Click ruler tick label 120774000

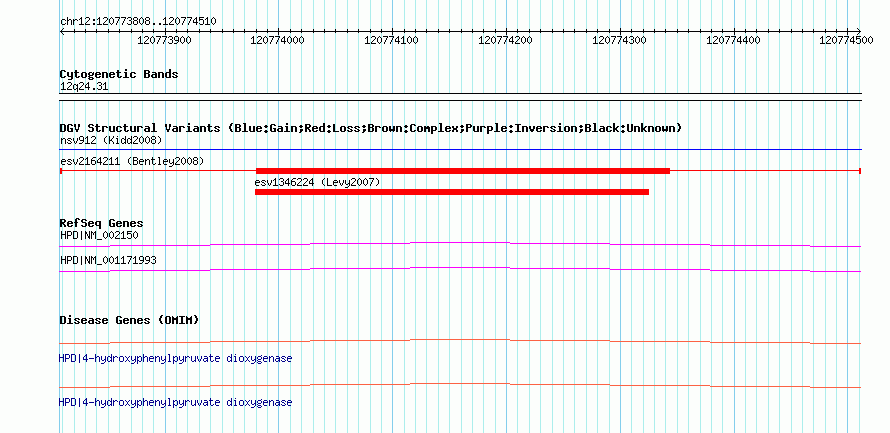pyautogui.click(x=278, y=40)
